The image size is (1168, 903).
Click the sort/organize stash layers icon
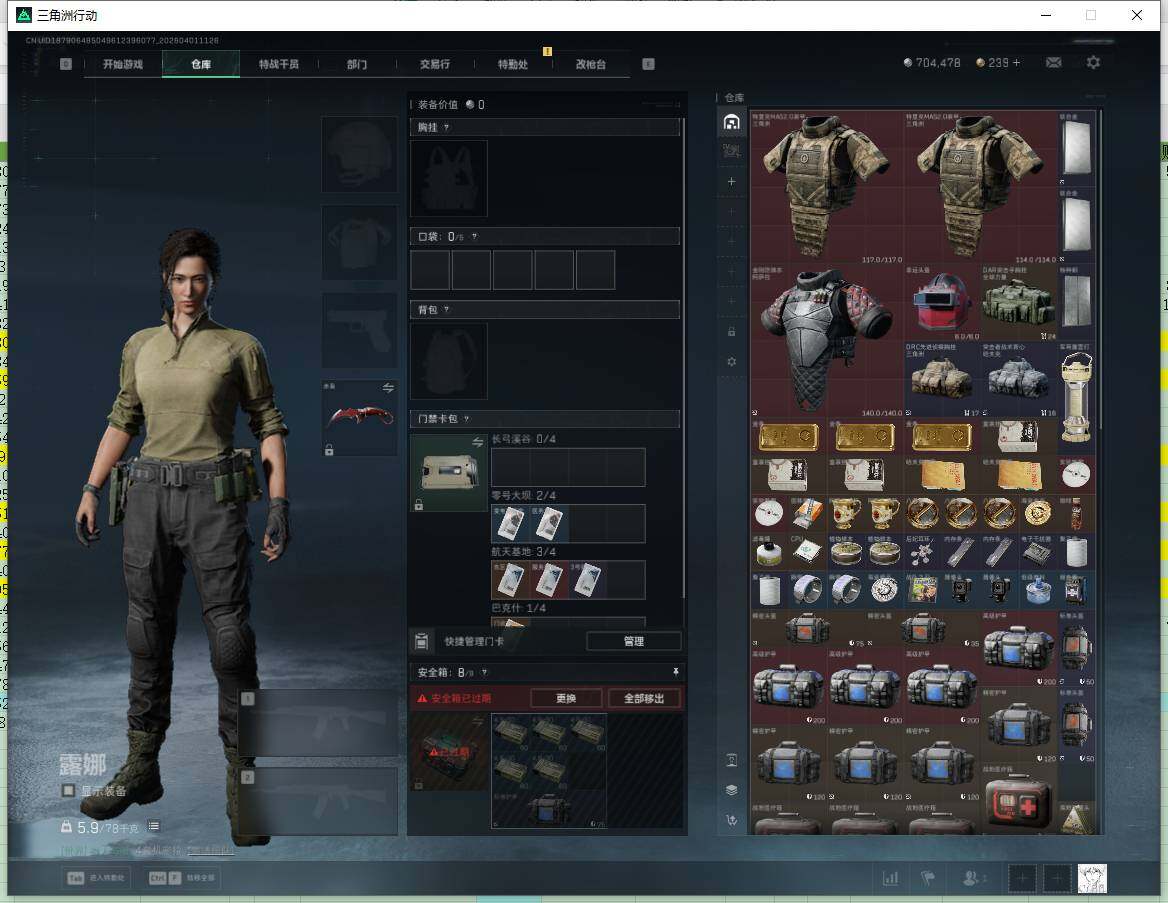[x=731, y=790]
